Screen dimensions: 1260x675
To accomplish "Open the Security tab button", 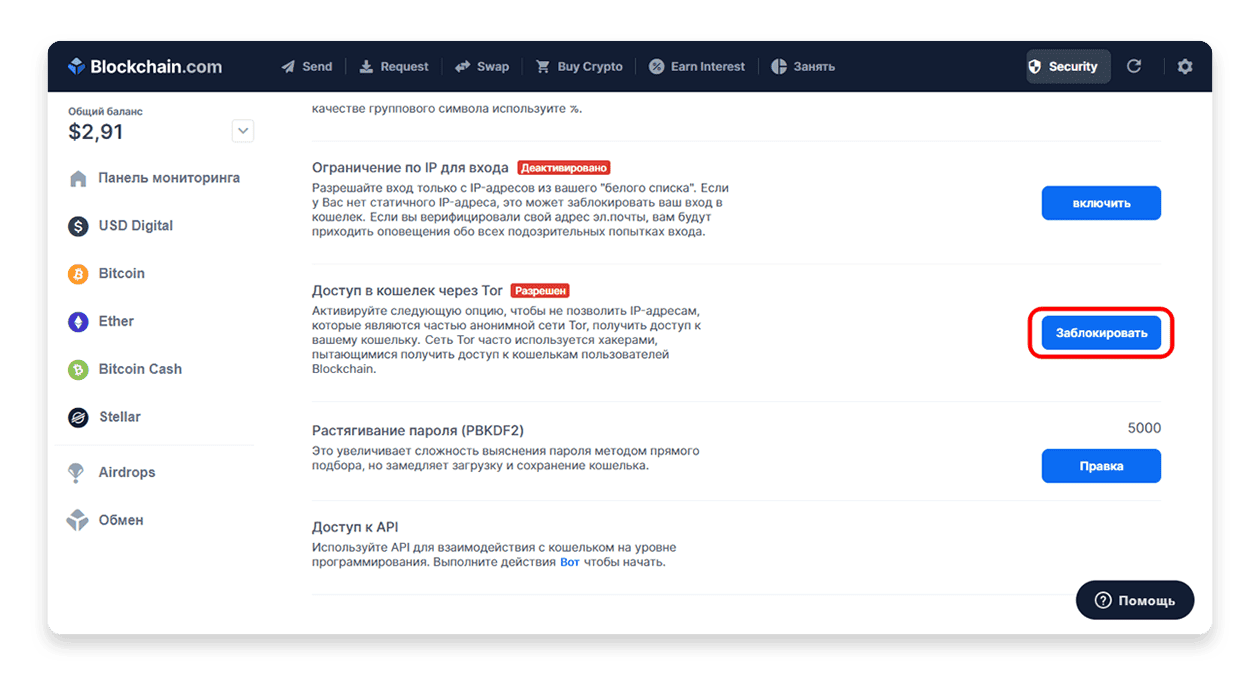I will (x=1068, y=67).
